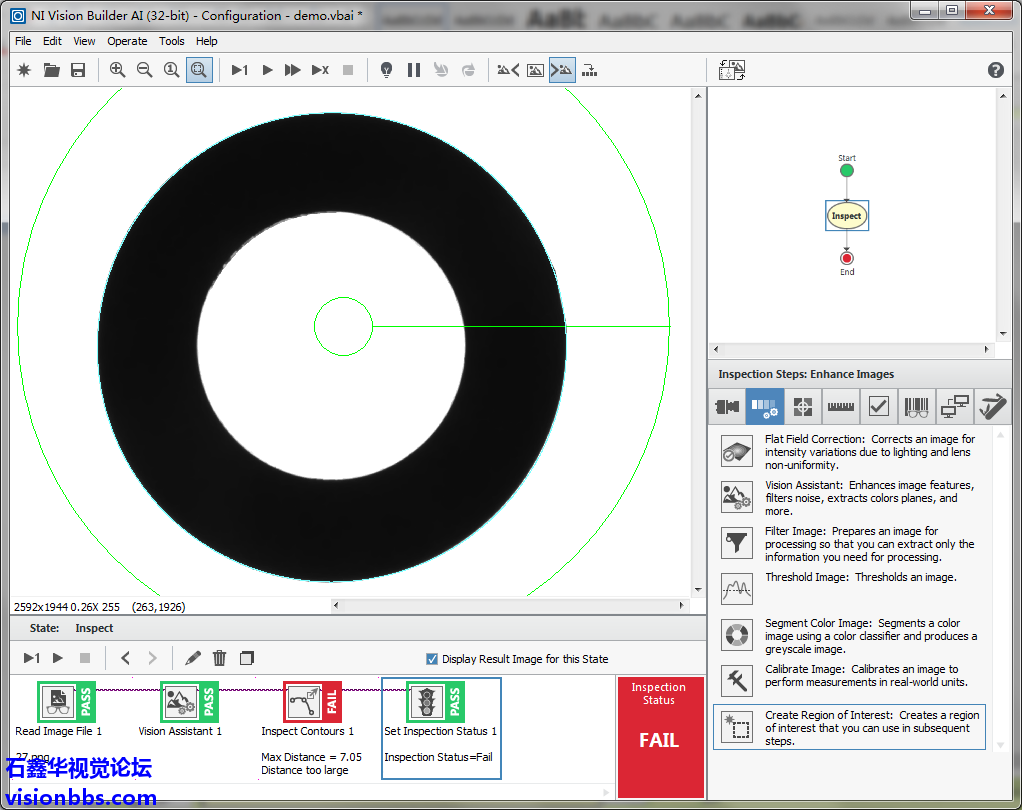Click the Zoom In magnifier icon
1022x810 pixels.
click(118, 70)
